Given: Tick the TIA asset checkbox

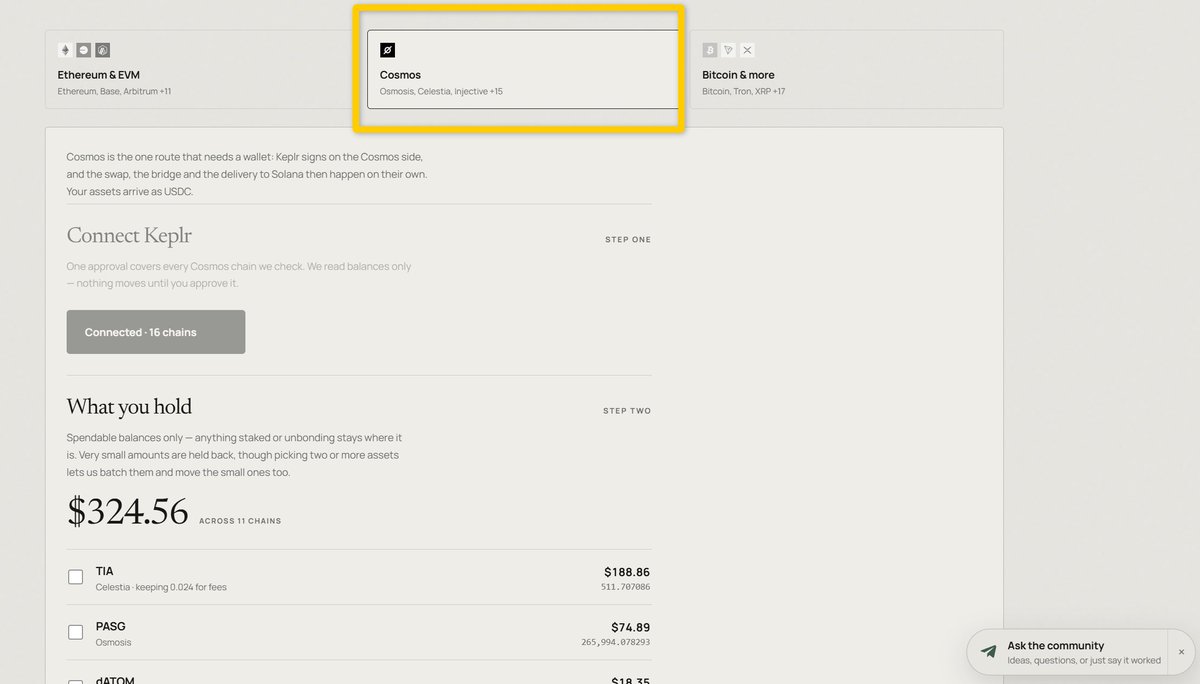Looking at the screenshot, I should coord(75,577).
